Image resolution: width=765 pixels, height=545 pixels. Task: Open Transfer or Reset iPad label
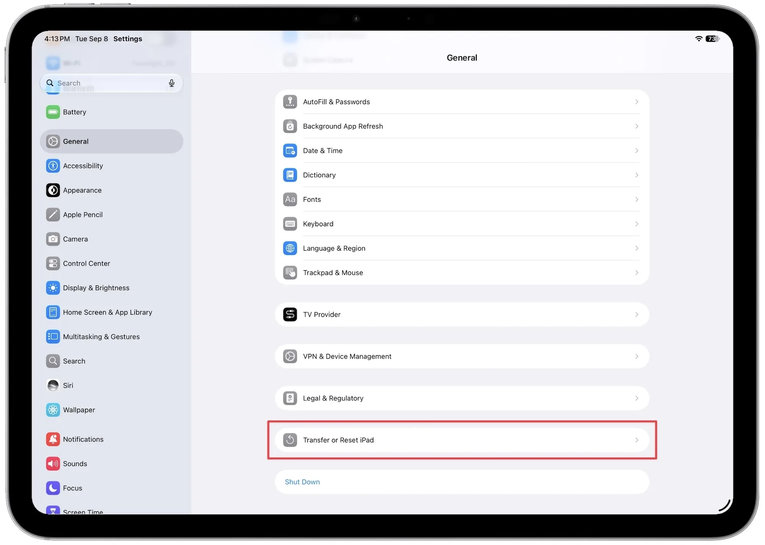click(x=339, y=440)
